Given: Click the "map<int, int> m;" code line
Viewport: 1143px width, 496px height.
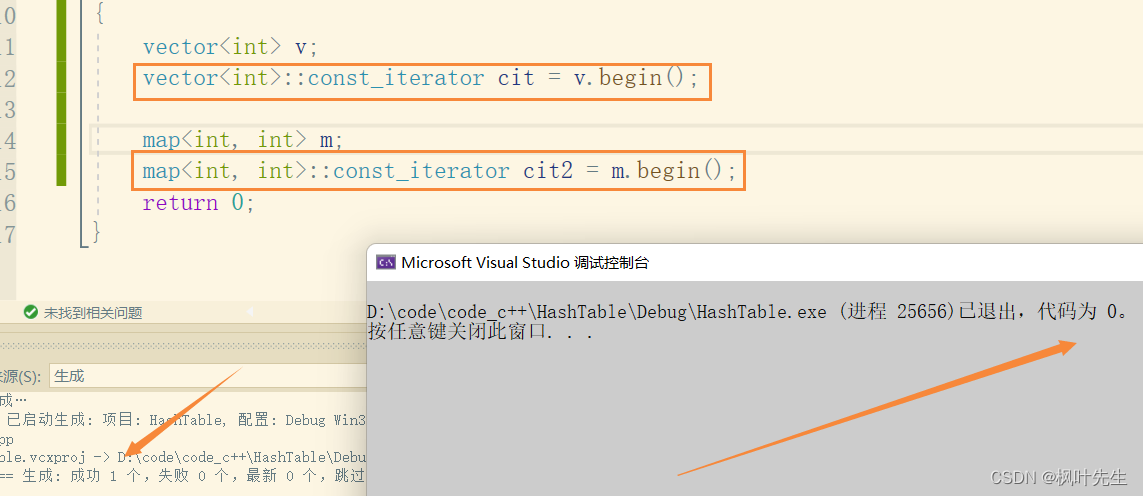Looking at the screenshot, I should click(x=242, y=140).
